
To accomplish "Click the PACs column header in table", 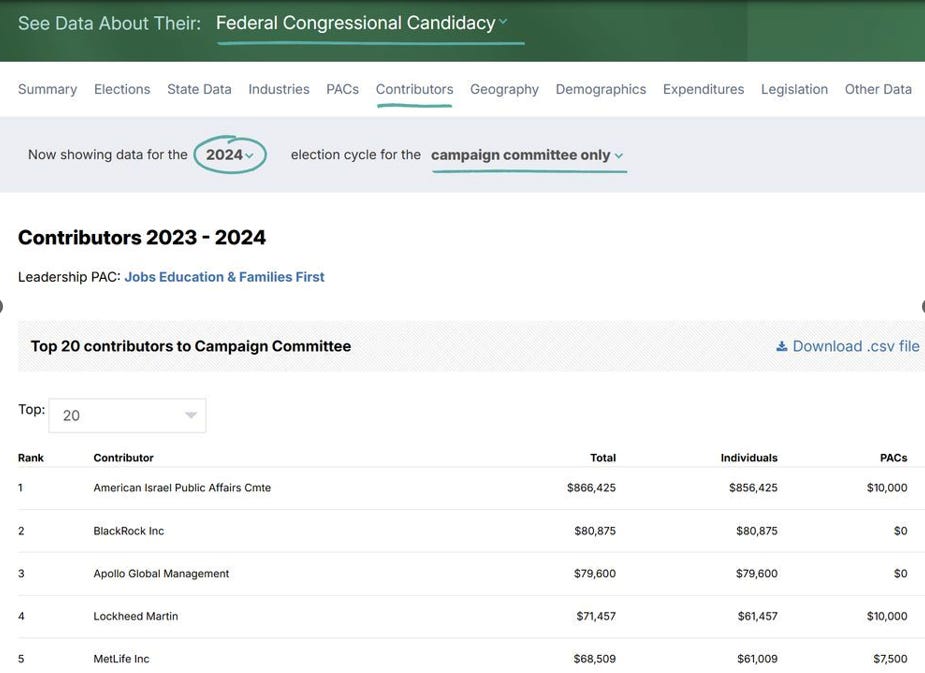I will (x=893, y=458).
